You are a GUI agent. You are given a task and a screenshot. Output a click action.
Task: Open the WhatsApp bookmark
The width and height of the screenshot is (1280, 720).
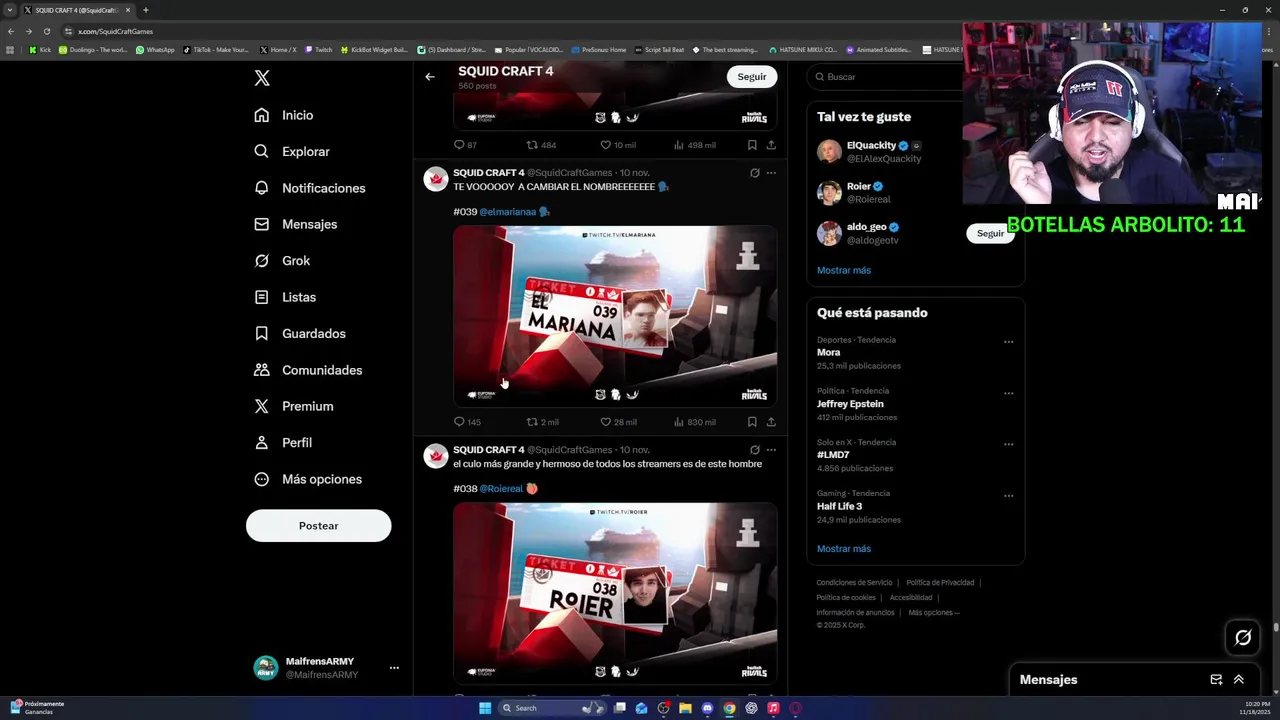155,49
